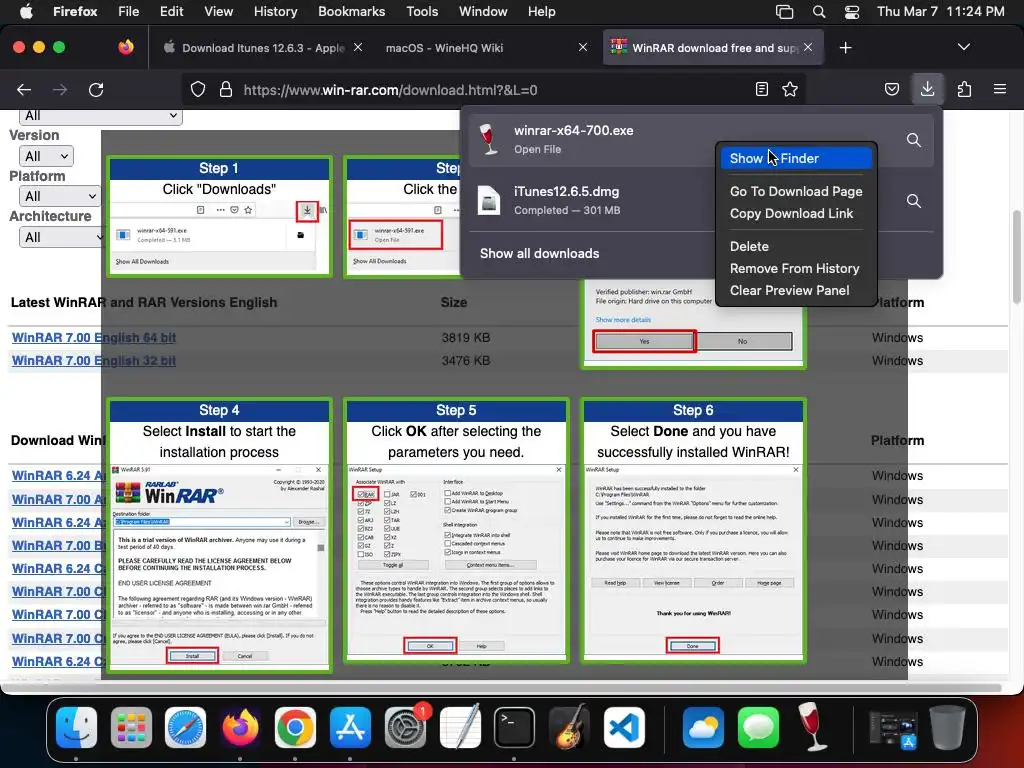Open Terminal from the Dock
This screenshot has width=1024, height=768.
(x=514, y=727)
